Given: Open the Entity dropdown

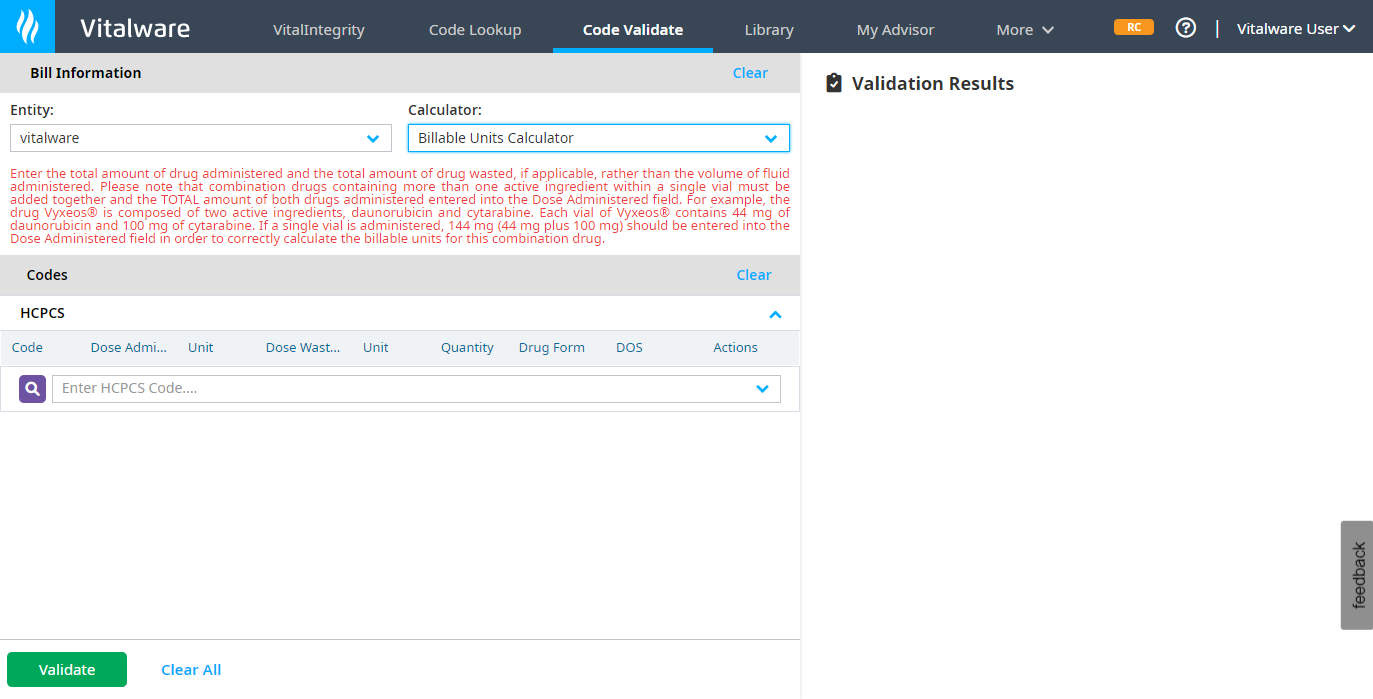Looking at the screenshot, I should 374,138.
